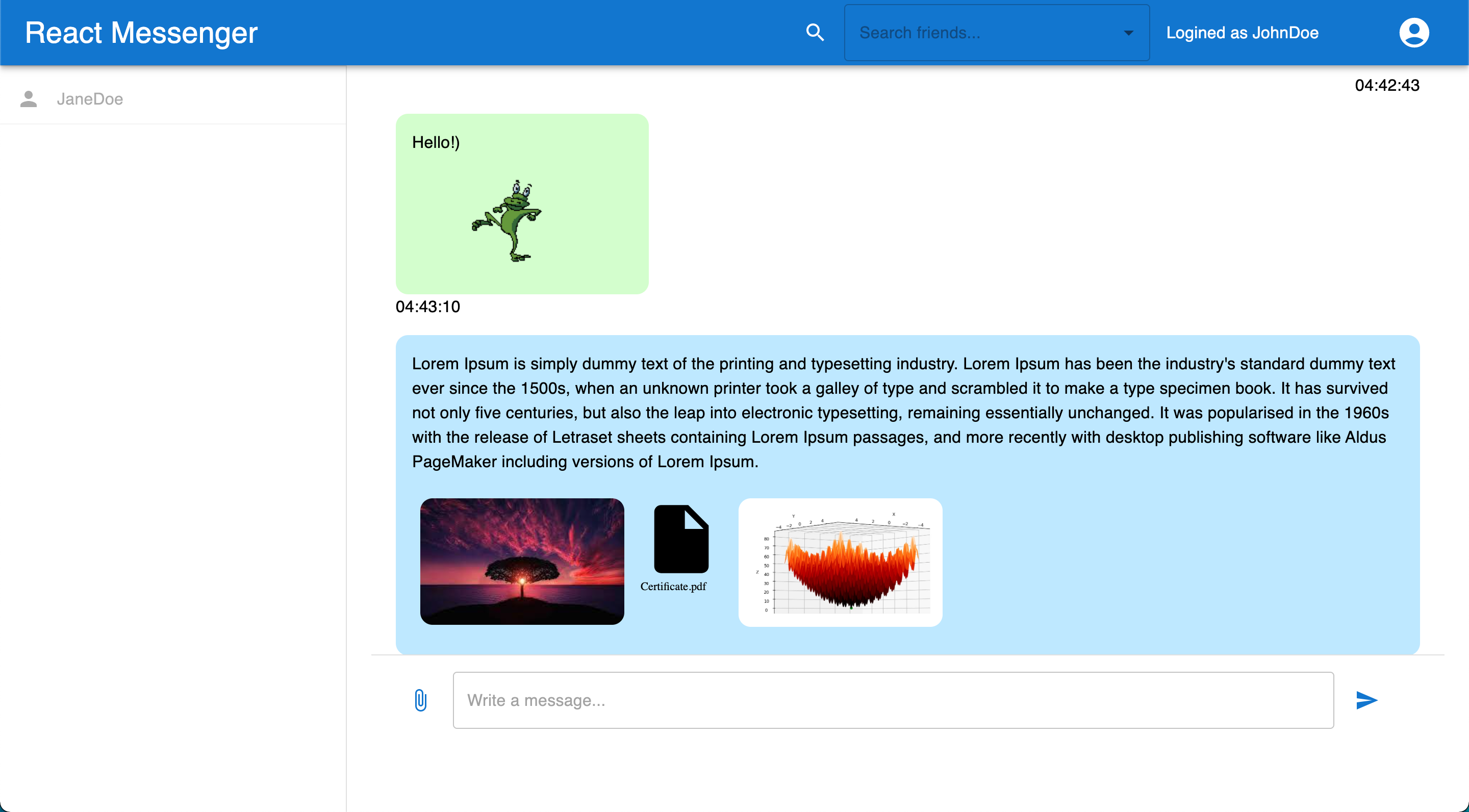This screenshot has width=1469, height=812.
Task: Open the 3D surface plot thumbnail
Action: pos(840,562)
